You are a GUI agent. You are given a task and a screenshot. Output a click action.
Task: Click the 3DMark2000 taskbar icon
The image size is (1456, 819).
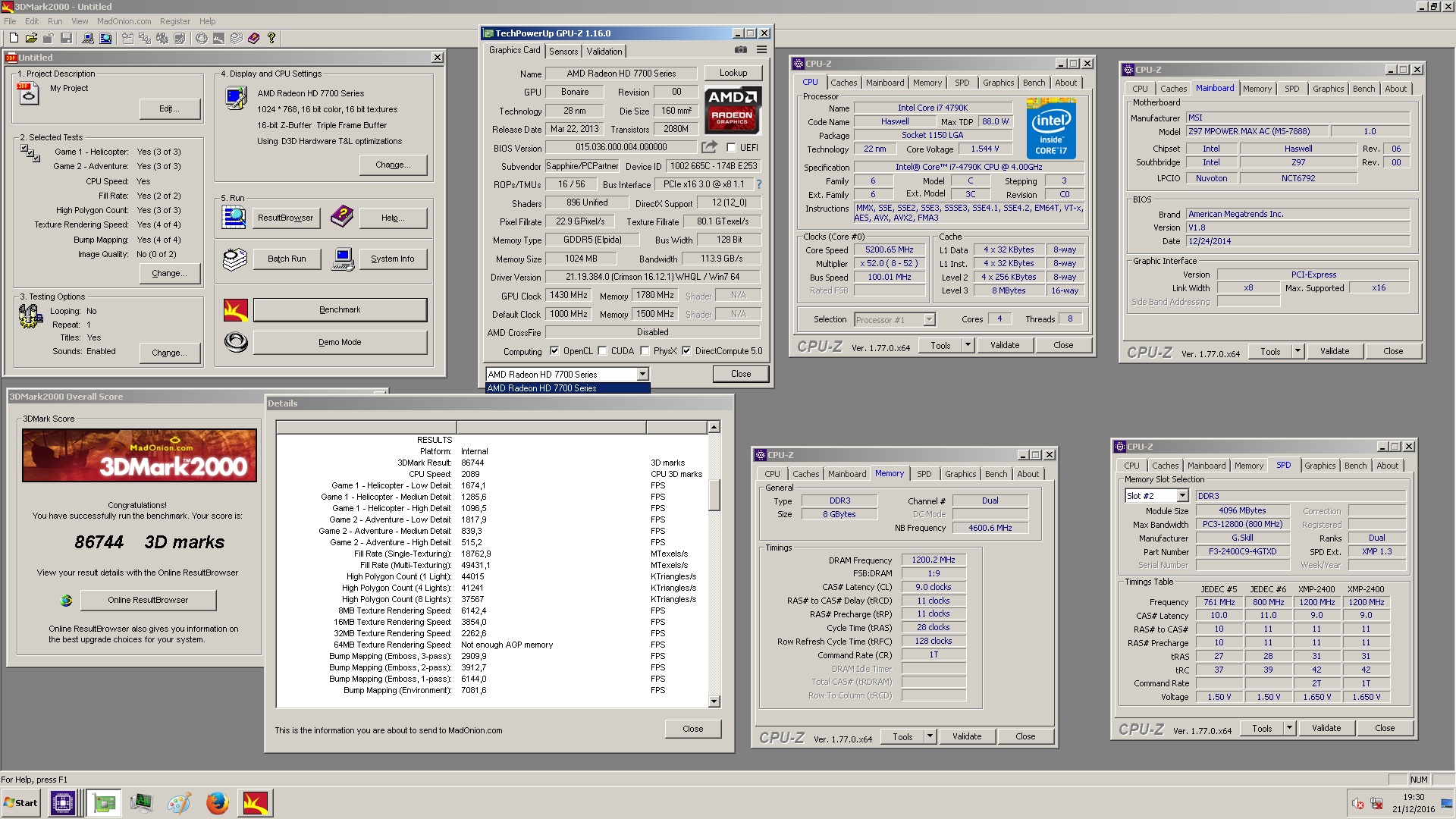pos(256,802)
